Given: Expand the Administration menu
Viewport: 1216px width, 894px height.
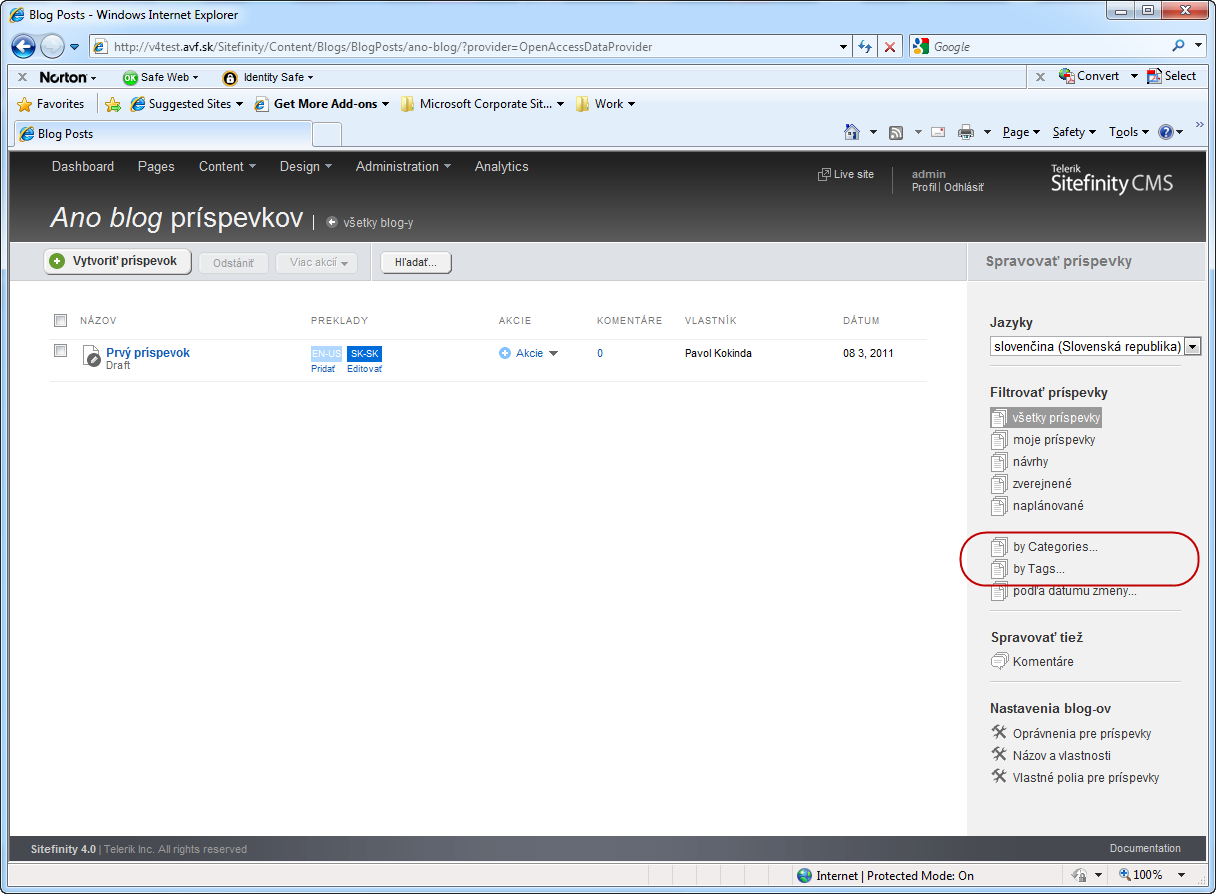Looking at the screenshot, I should tap(403, 167).
